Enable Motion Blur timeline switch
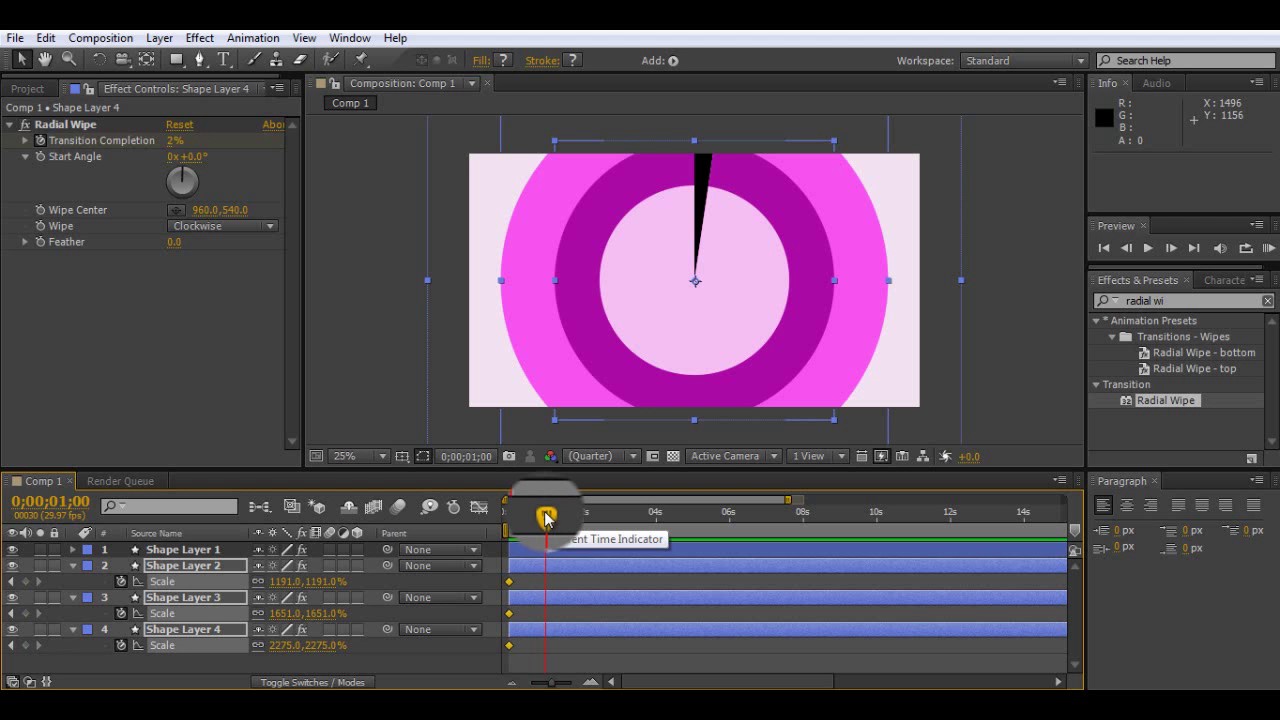Viewport: 1280px width, 720px height. (398, 507)
